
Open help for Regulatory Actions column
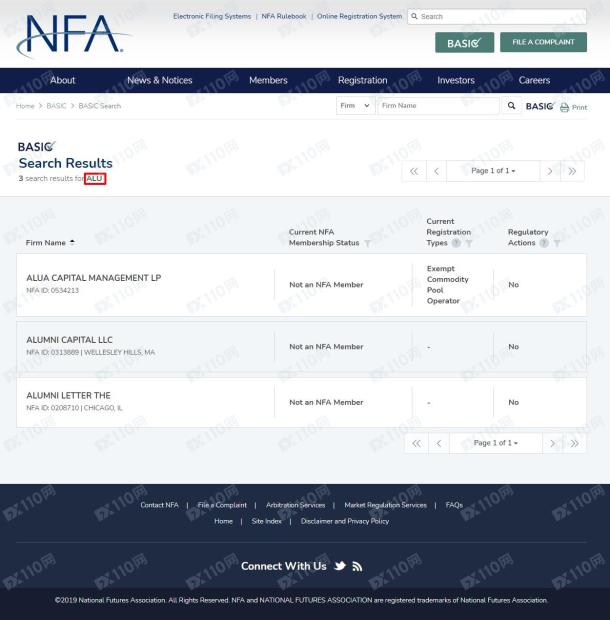(544, 243)
